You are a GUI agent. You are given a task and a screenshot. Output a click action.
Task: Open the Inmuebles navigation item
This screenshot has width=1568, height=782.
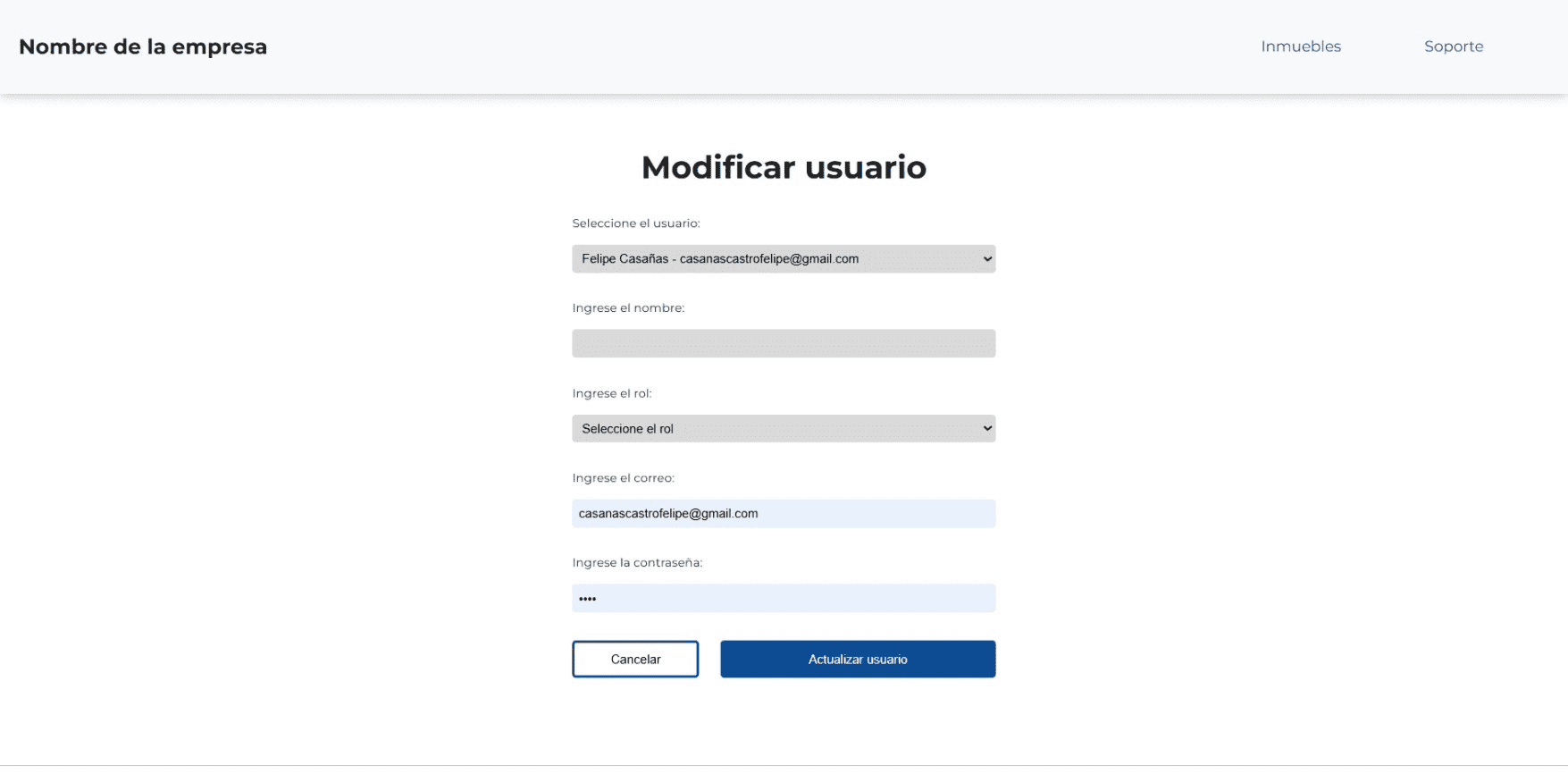pyautogui.click(x=1301, y=46)
